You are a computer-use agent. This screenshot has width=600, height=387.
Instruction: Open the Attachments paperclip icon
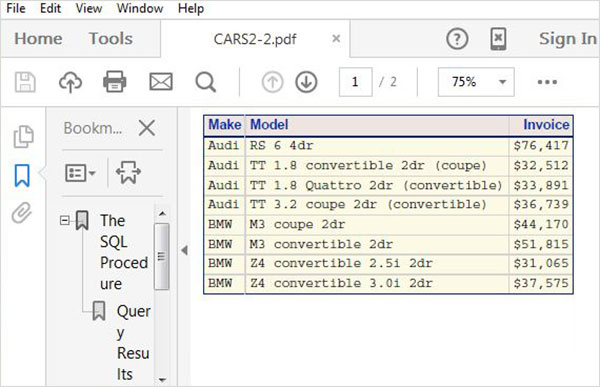coord(21,212)
